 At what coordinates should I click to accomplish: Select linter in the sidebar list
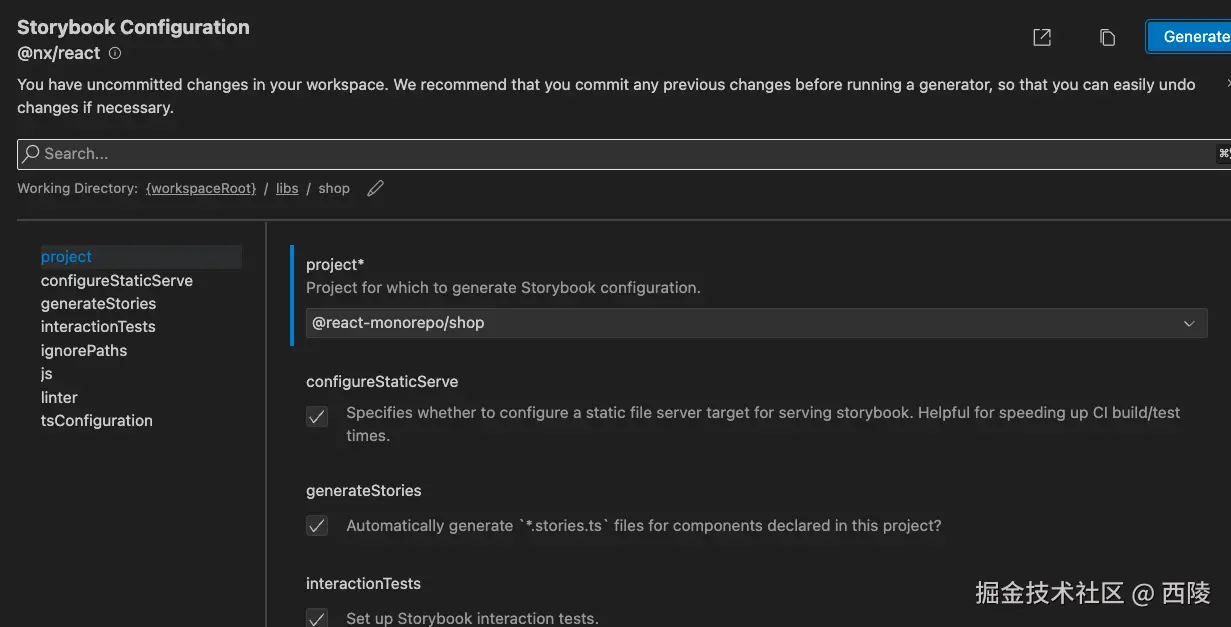(59, 398)
